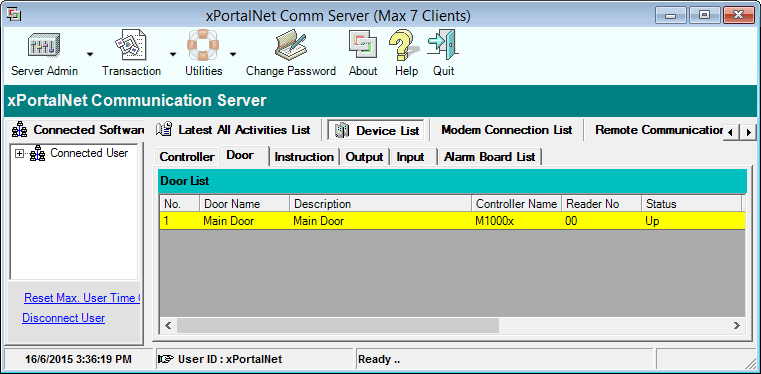The image size is (761, 374).
Task: Show earlier tabs with left tab arrow
Action: 730,132
